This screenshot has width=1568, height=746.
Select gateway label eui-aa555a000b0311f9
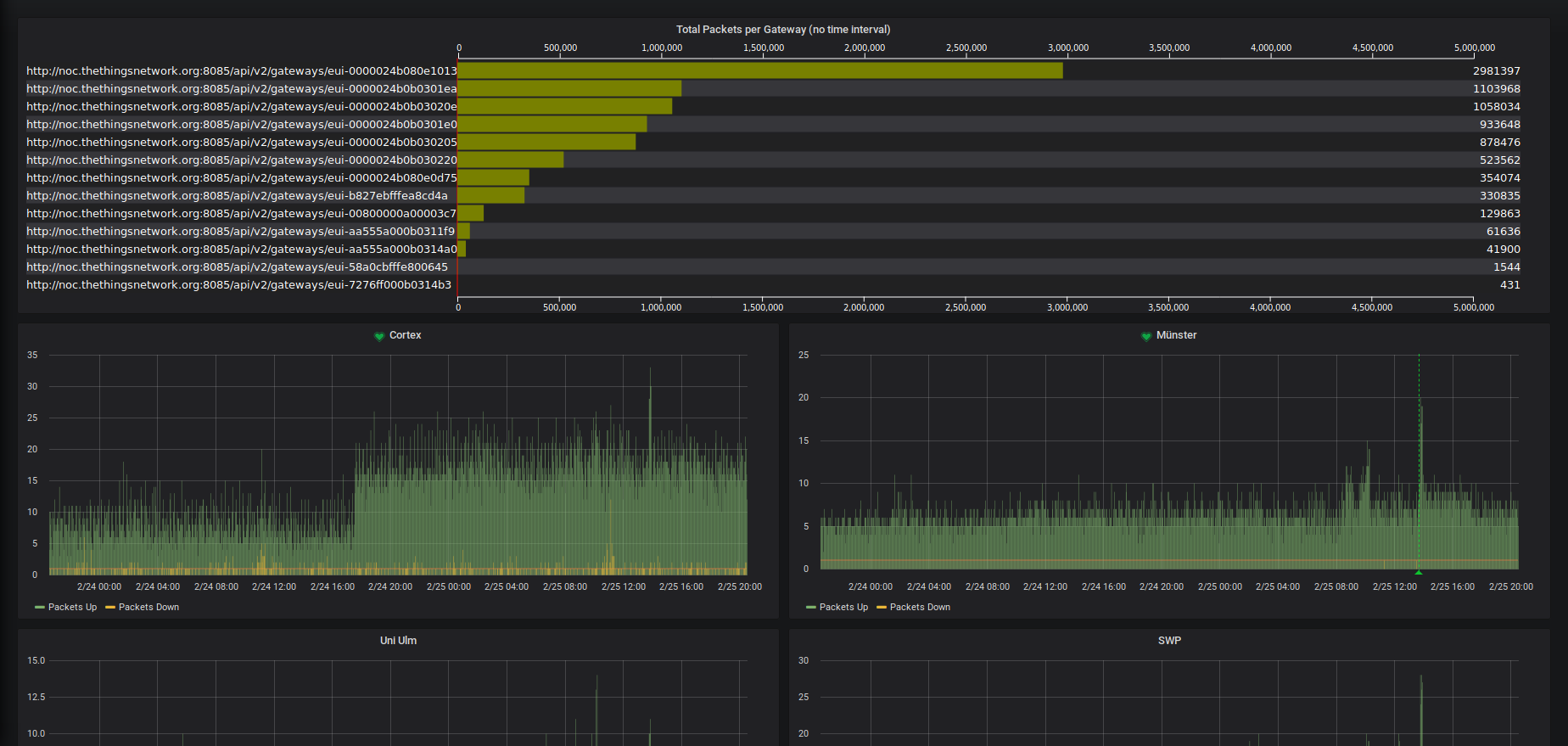click(x=240, y=232)
